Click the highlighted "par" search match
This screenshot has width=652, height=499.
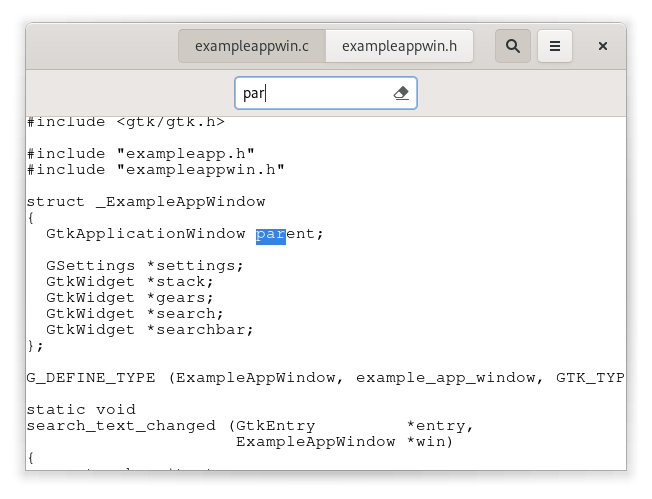click(270, 234)
